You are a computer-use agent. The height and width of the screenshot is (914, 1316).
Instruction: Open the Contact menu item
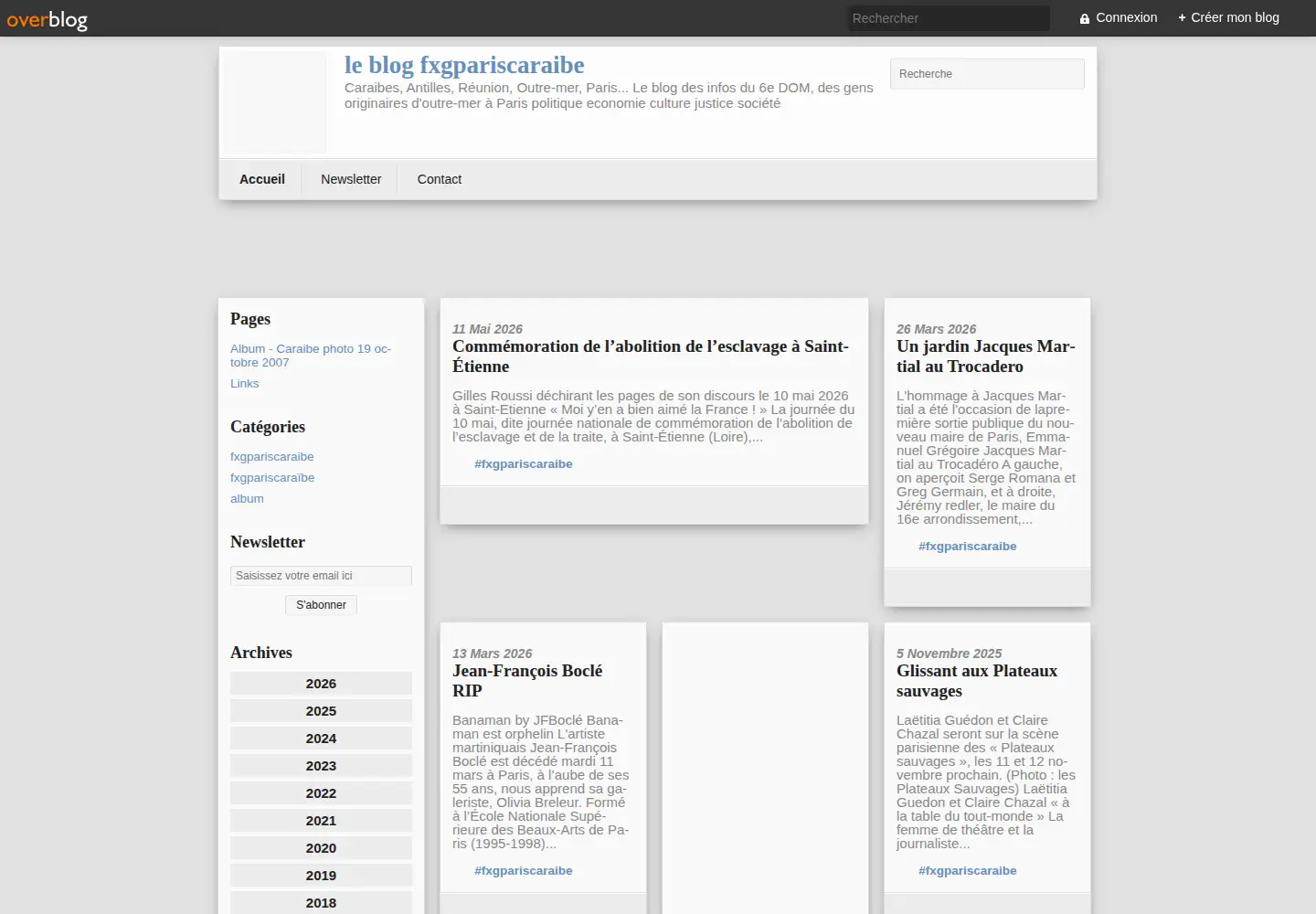440,179
